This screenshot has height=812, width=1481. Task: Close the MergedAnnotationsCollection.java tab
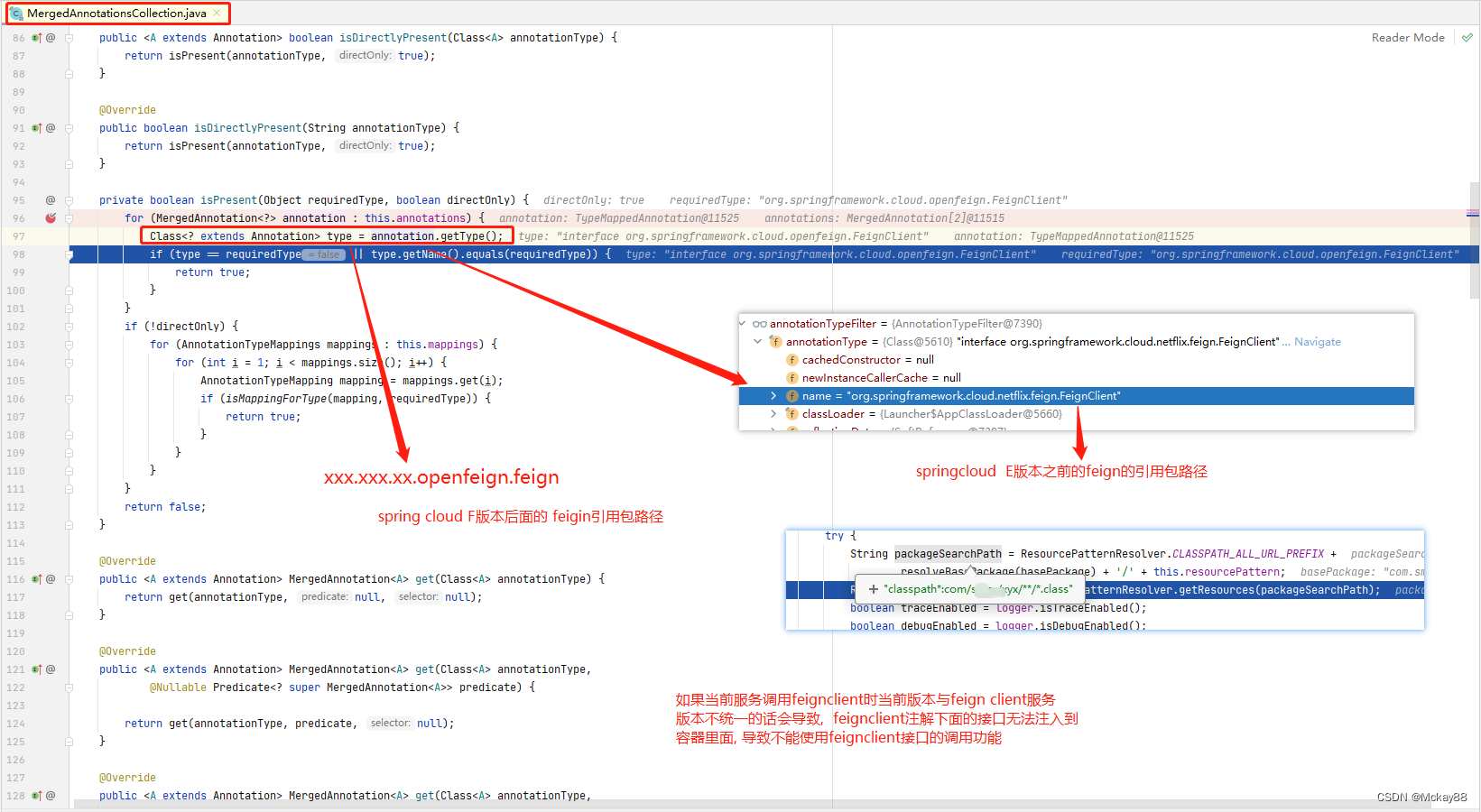217,14
